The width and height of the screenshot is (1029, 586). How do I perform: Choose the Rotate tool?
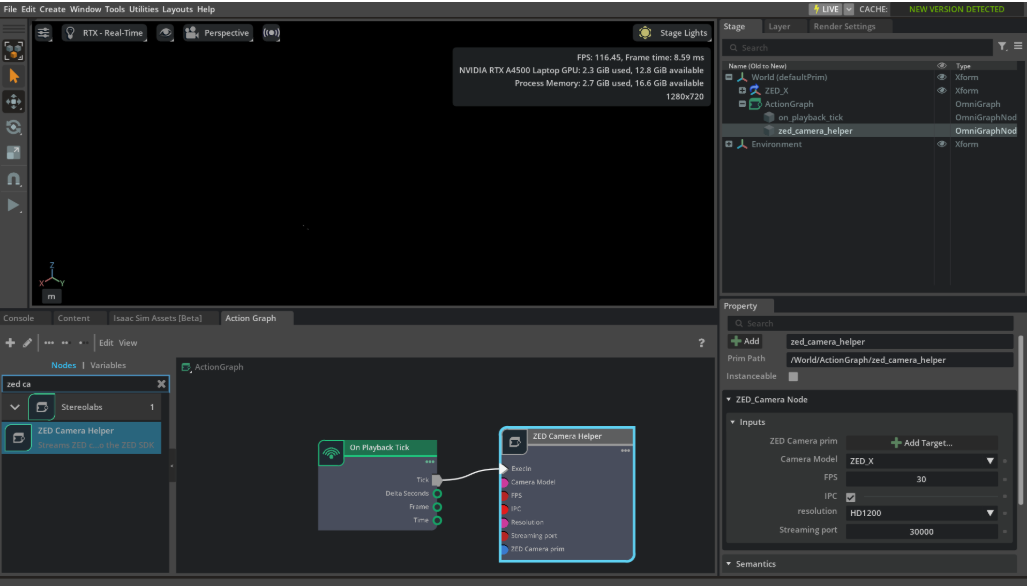pyautogui.click(x=14, y=128)
